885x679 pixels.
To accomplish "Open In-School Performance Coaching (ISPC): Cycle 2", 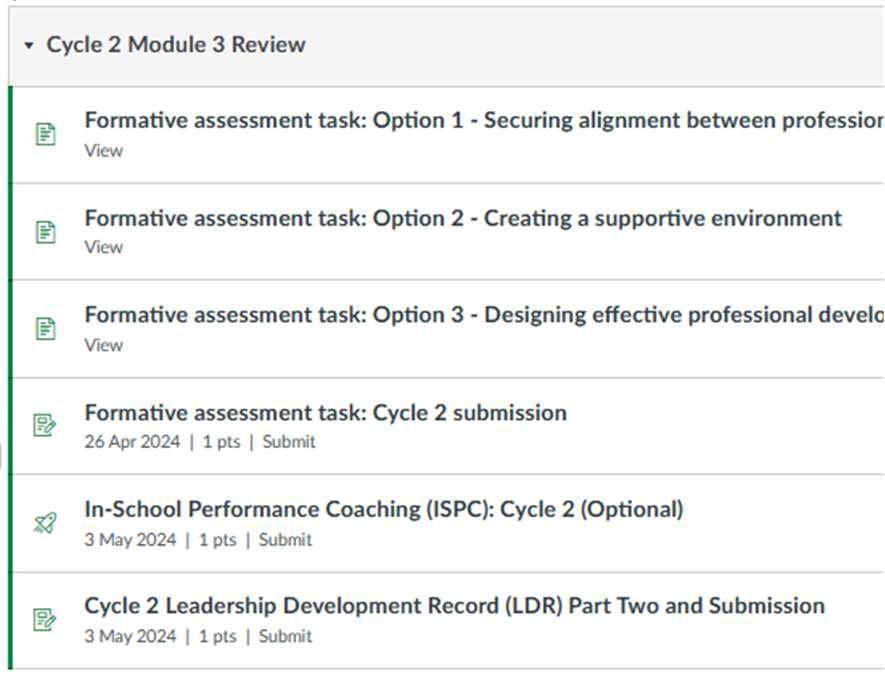I will [x=383, y=509].
